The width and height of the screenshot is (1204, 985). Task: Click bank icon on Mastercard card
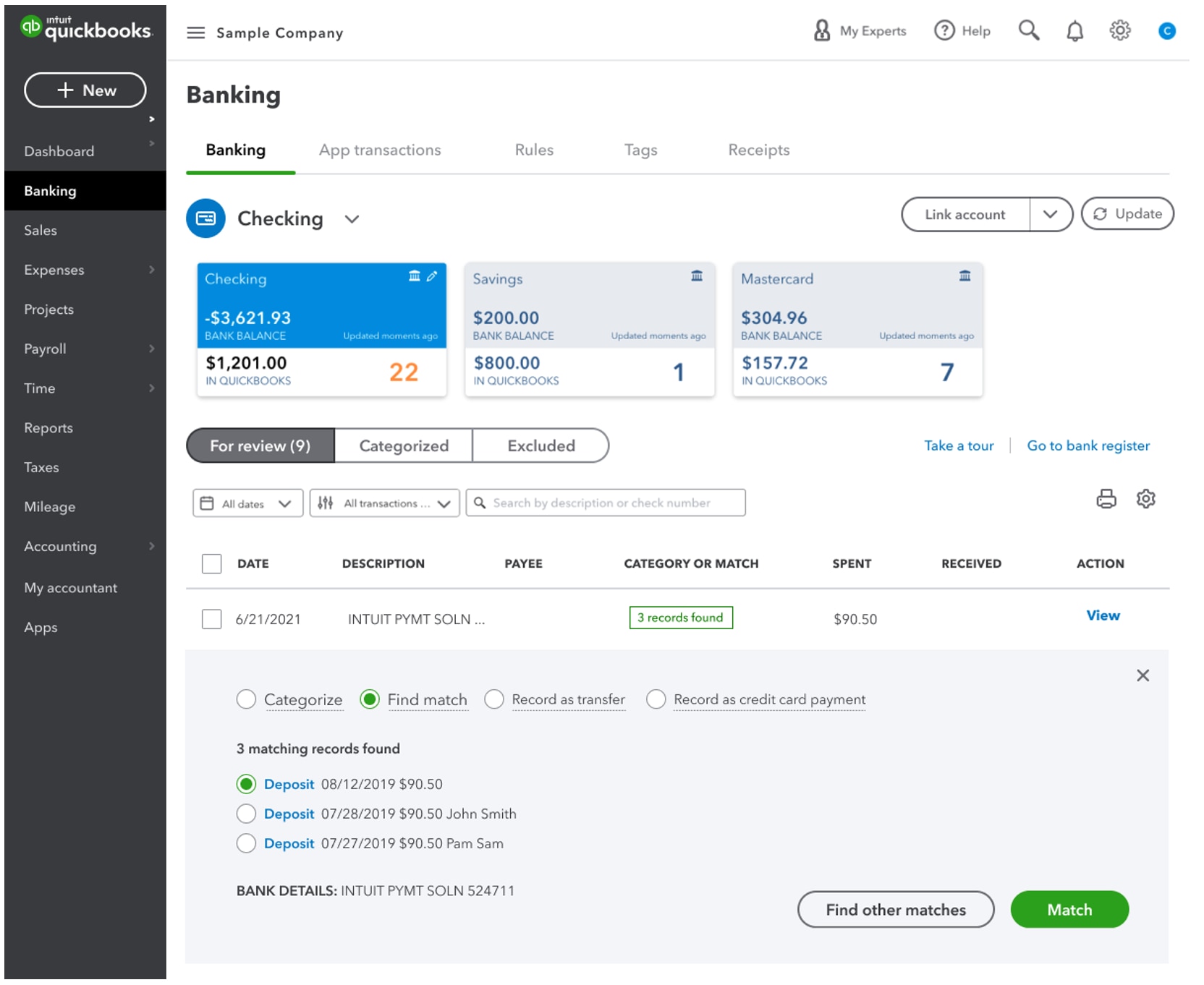point(965,276)
